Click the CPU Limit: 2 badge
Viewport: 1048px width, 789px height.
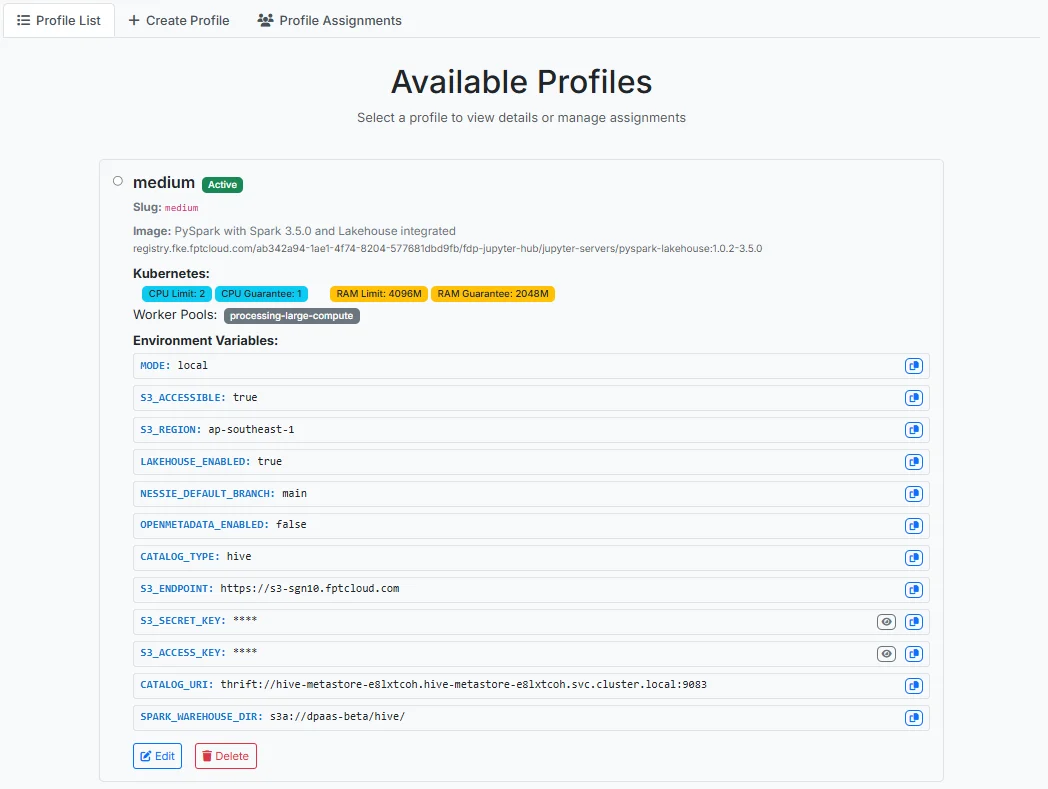point(176,294)
